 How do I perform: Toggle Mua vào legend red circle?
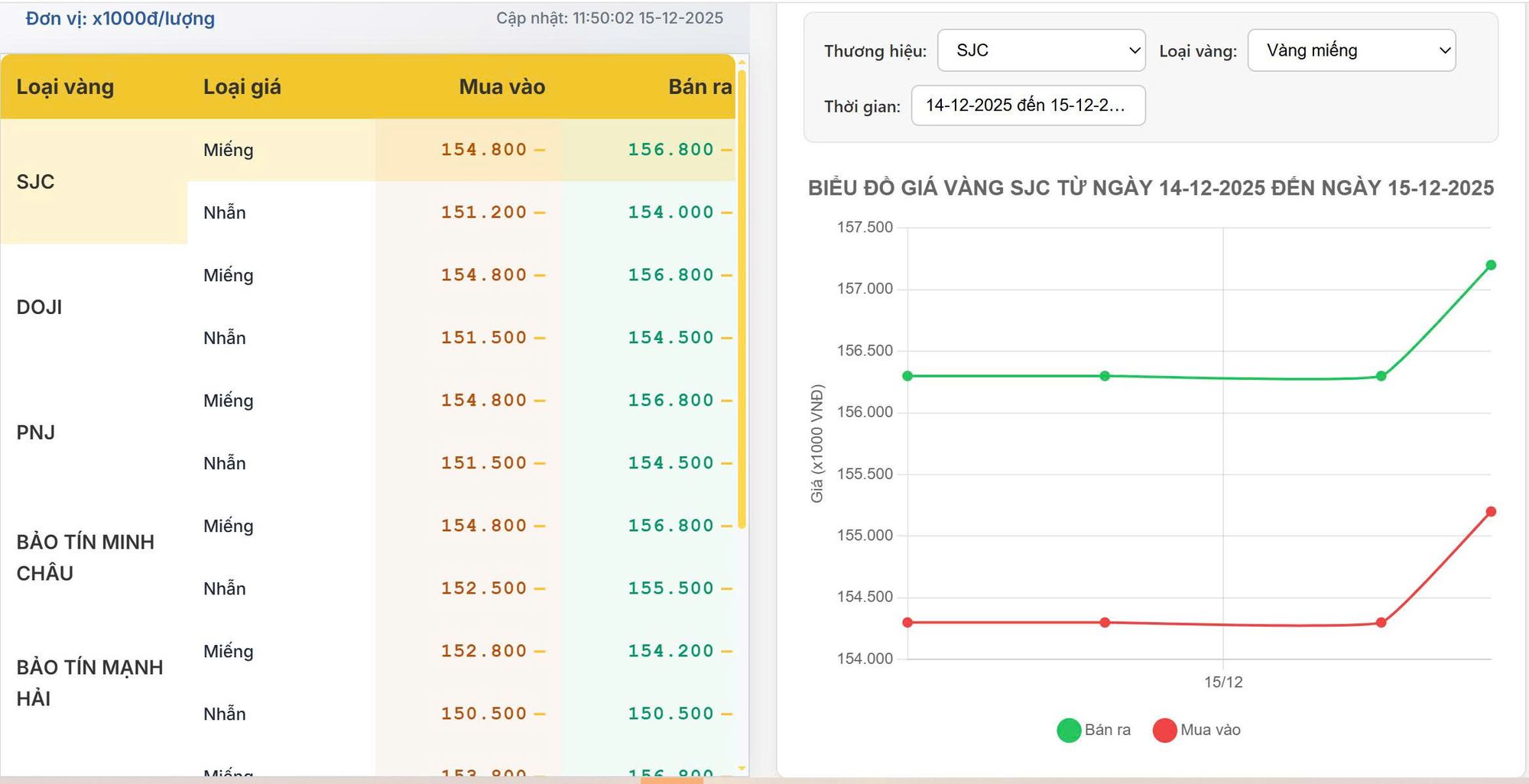point(1164,731)
